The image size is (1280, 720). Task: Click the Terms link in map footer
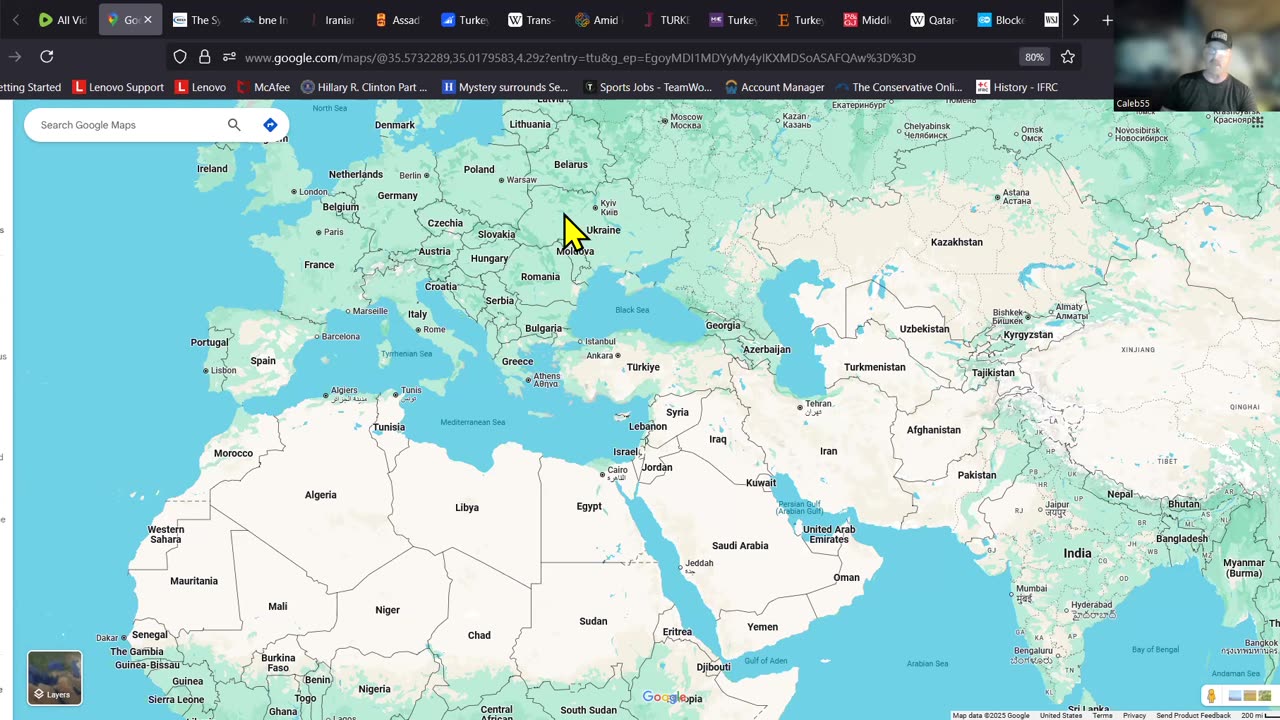click(1102, 715)
